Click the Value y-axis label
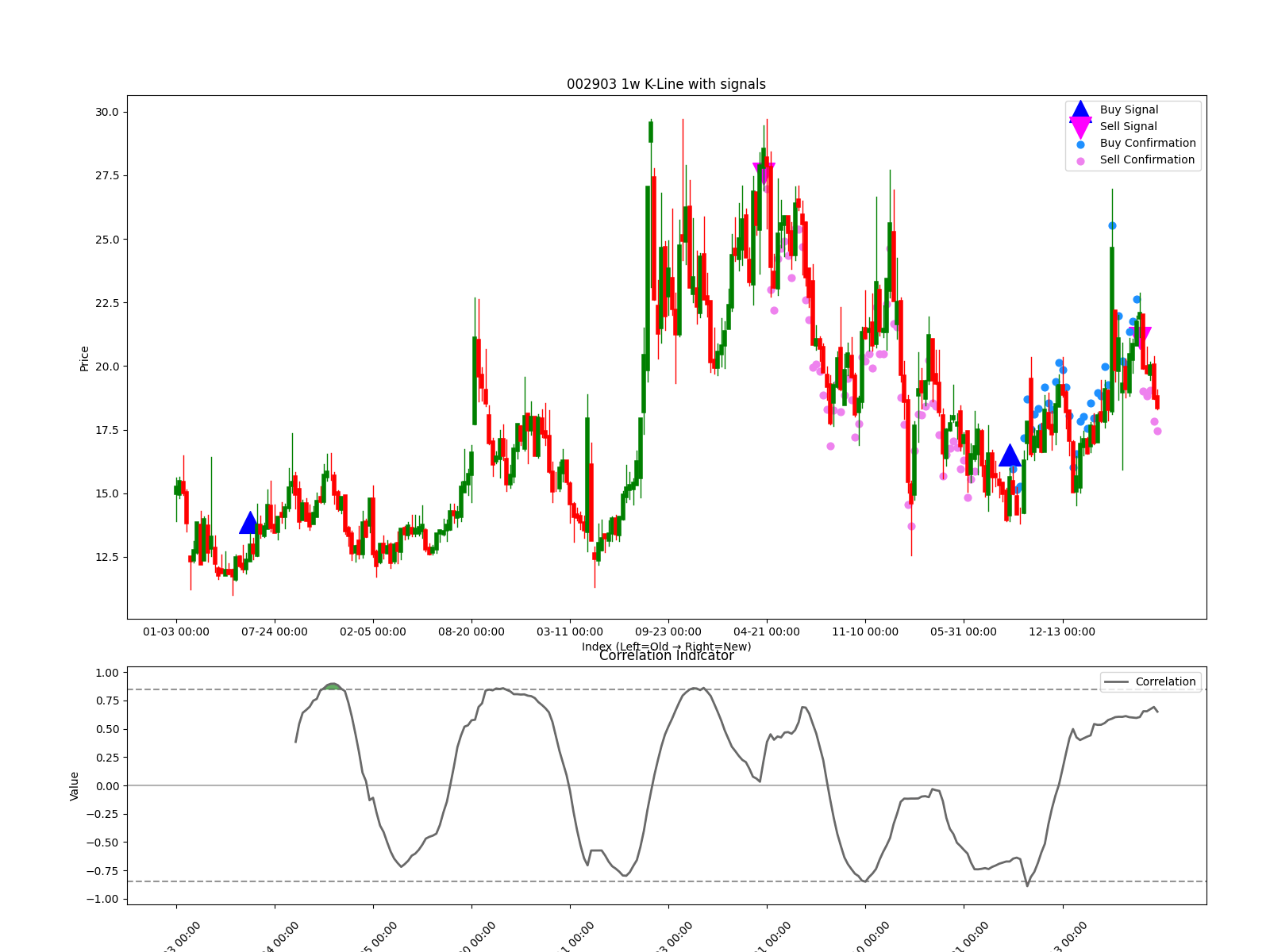 tap(74, 785)
